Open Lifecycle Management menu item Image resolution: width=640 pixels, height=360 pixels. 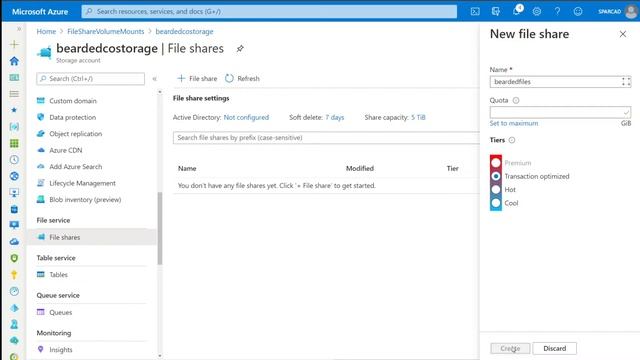pos(82,183)
